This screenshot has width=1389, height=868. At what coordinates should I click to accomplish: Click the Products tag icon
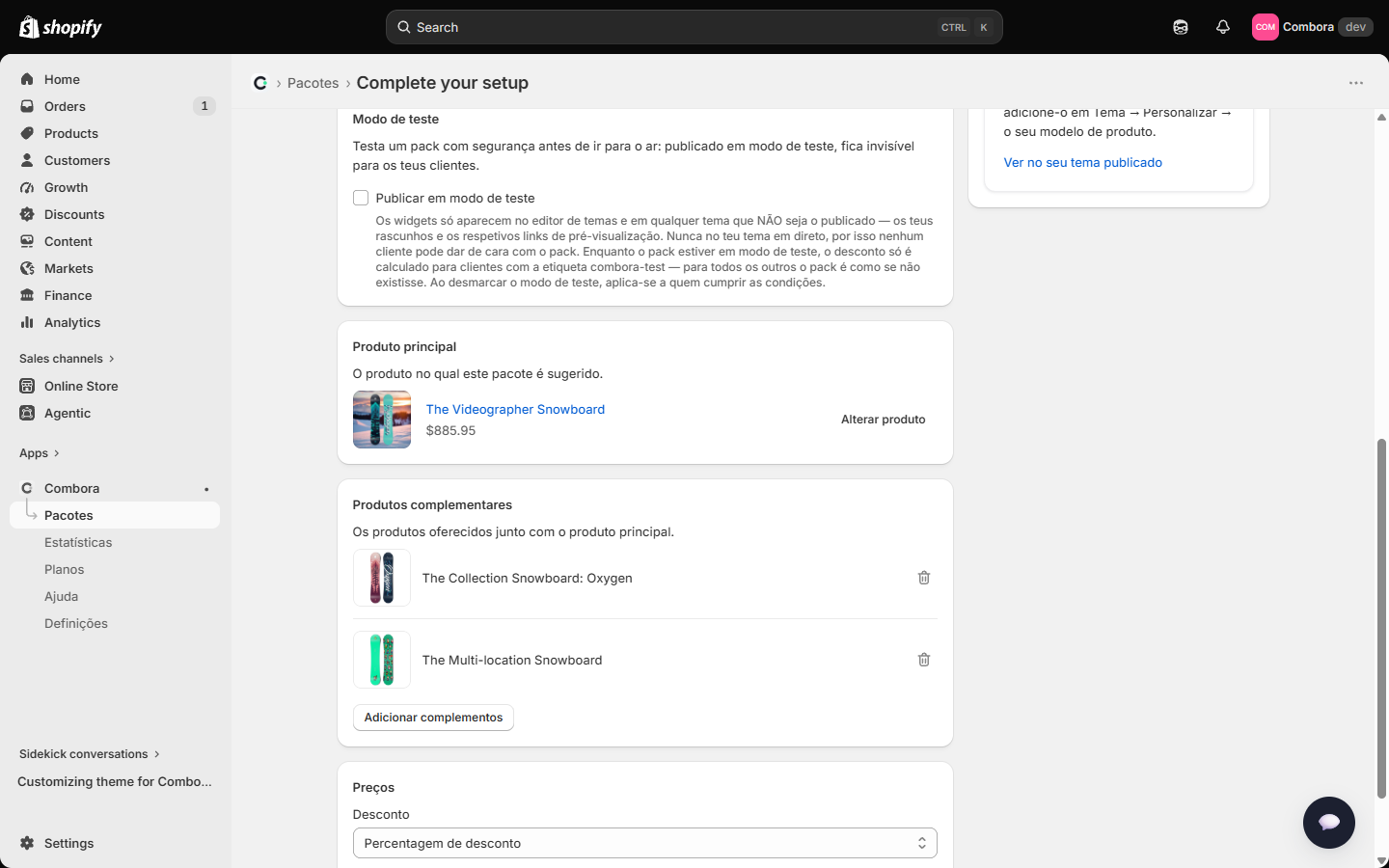[27, 133]
